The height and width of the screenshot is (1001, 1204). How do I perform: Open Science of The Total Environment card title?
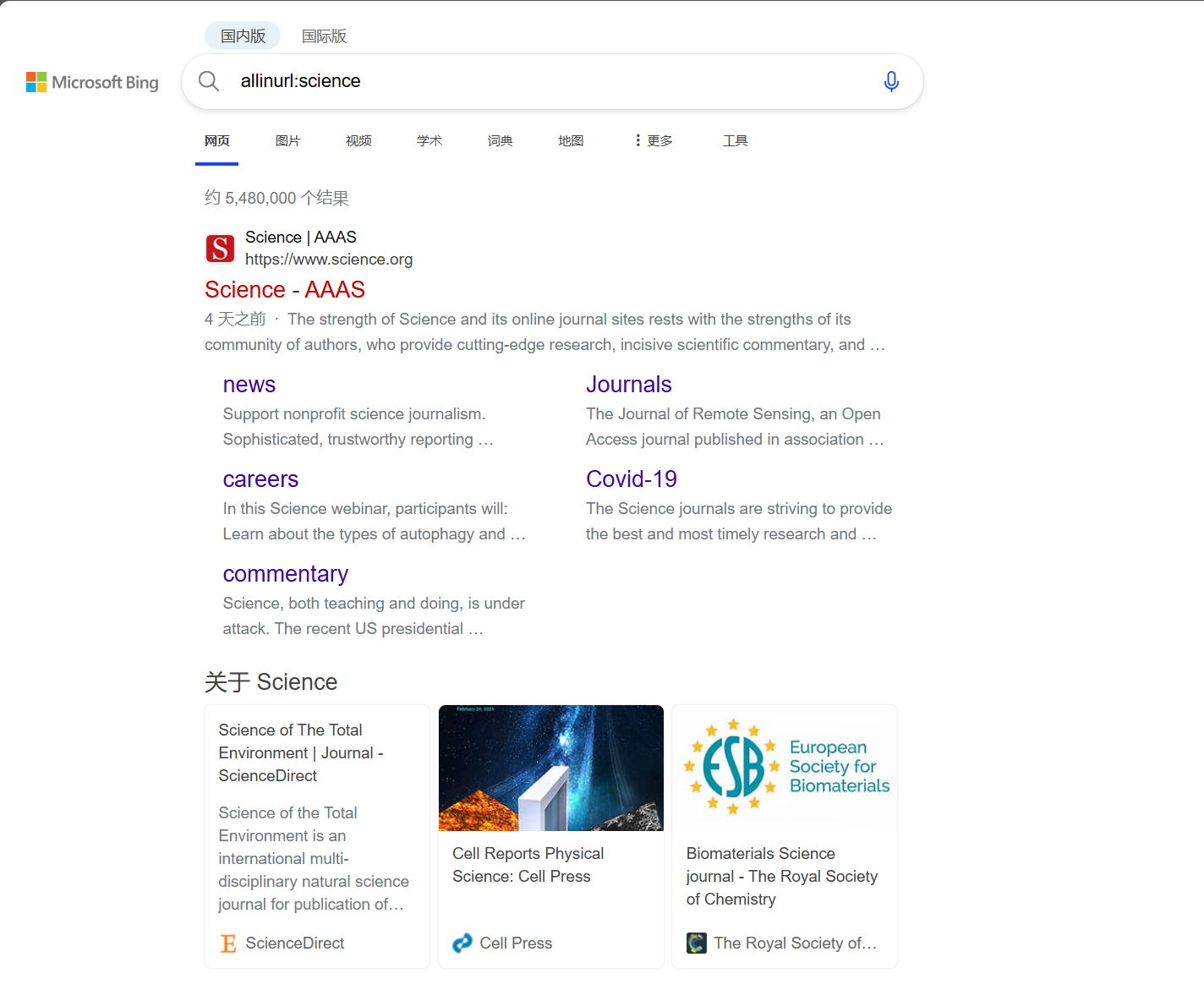tap(301, 752)
